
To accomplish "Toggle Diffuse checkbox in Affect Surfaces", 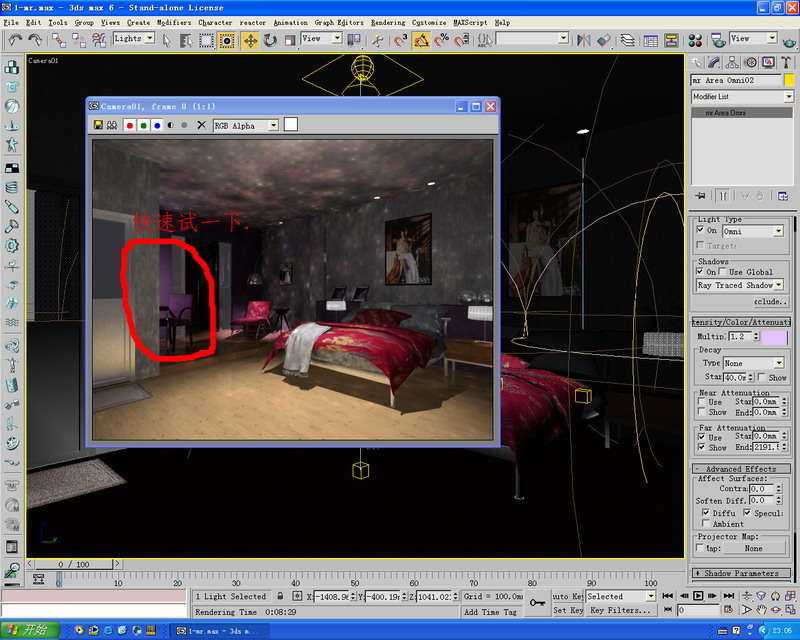I will tap(706, 512).
